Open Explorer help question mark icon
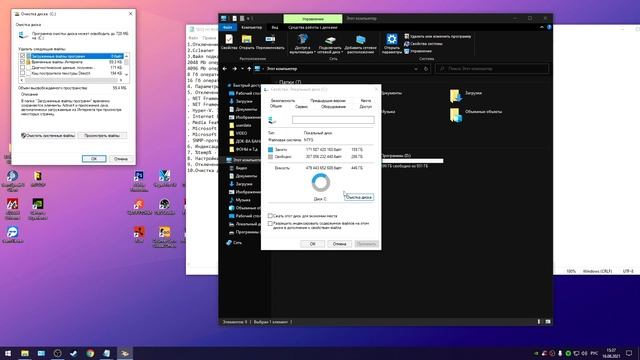640x360 pixels. click(x=549, y=27)
